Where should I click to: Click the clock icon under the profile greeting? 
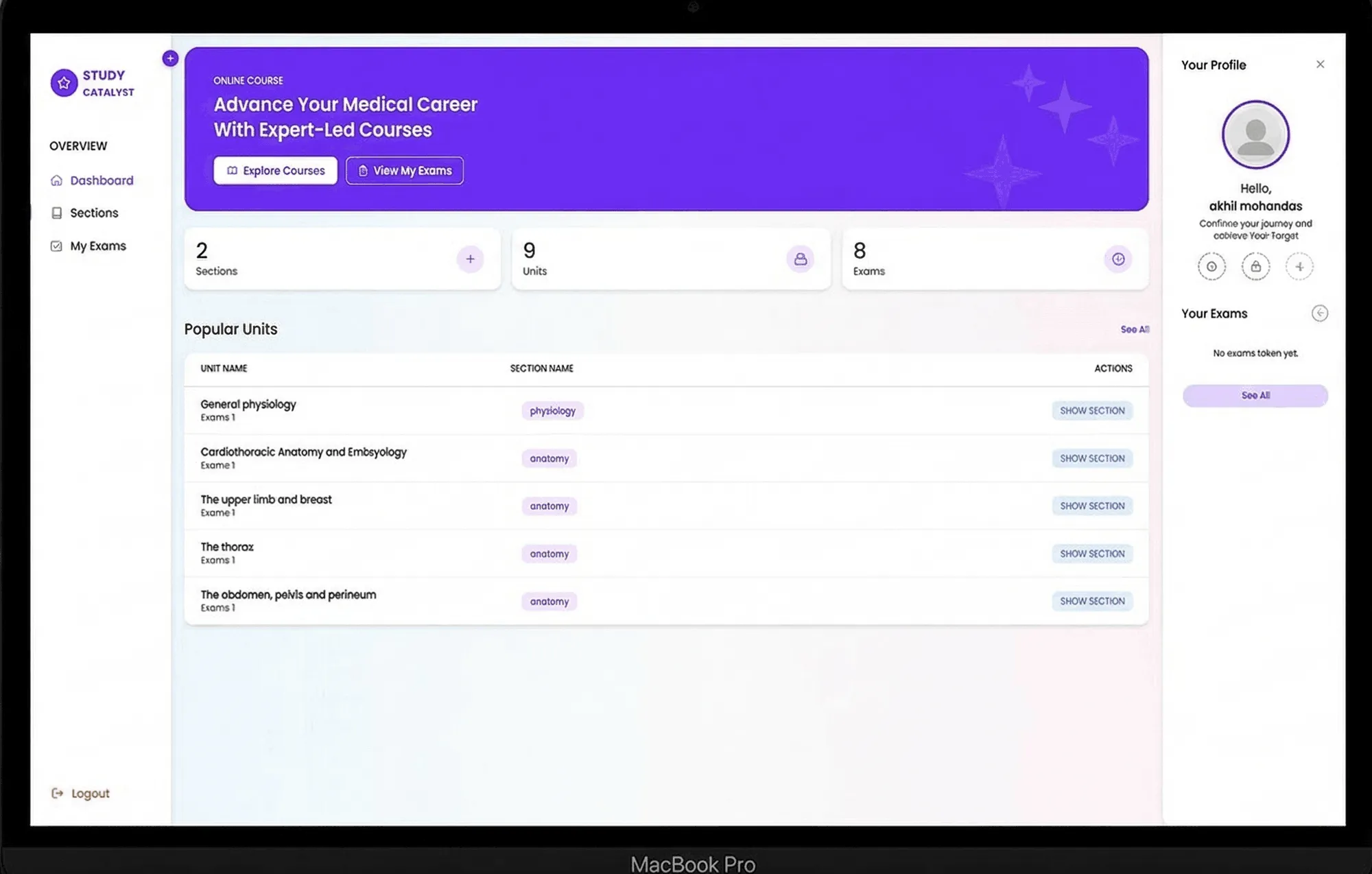tap(1211, 266)
